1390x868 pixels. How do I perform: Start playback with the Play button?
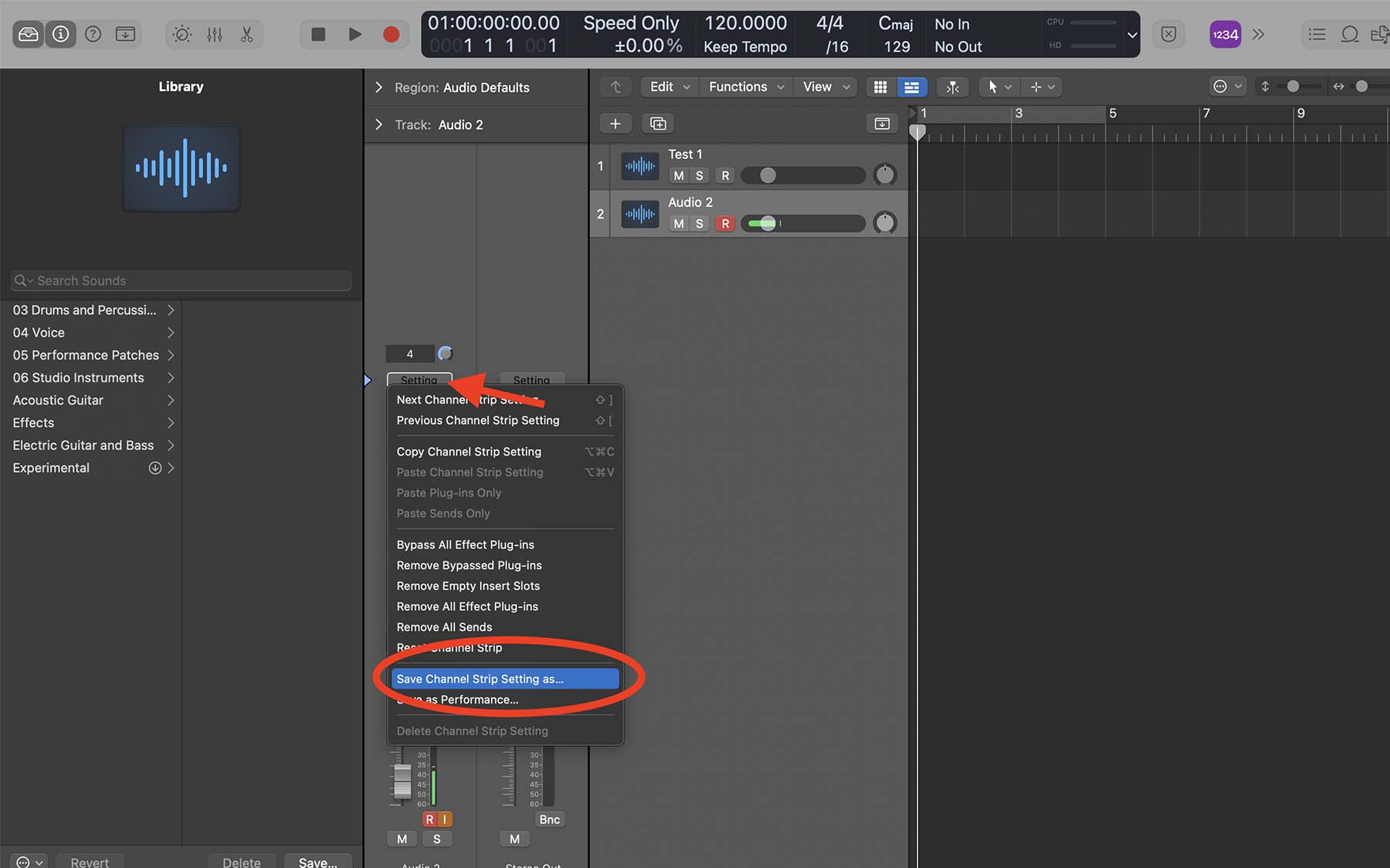pos(355,34)
